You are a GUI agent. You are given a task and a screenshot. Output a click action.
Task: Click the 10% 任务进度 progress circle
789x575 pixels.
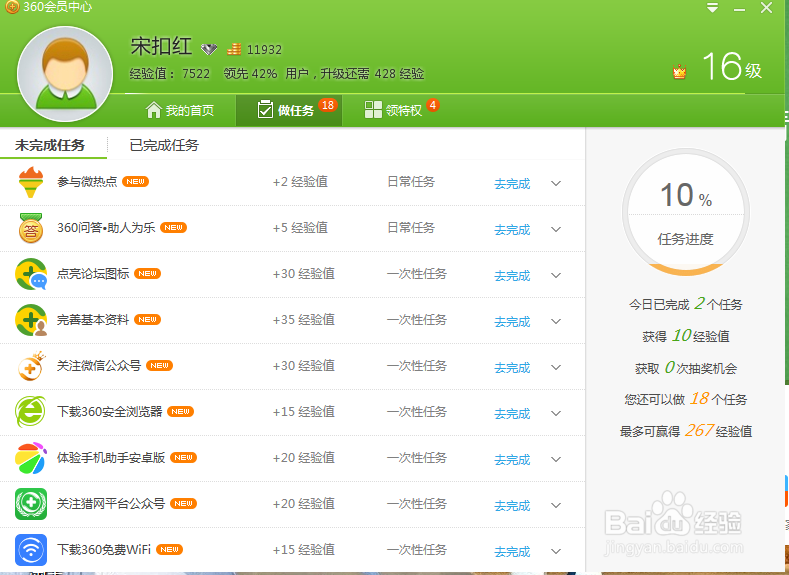coord(686,212)
